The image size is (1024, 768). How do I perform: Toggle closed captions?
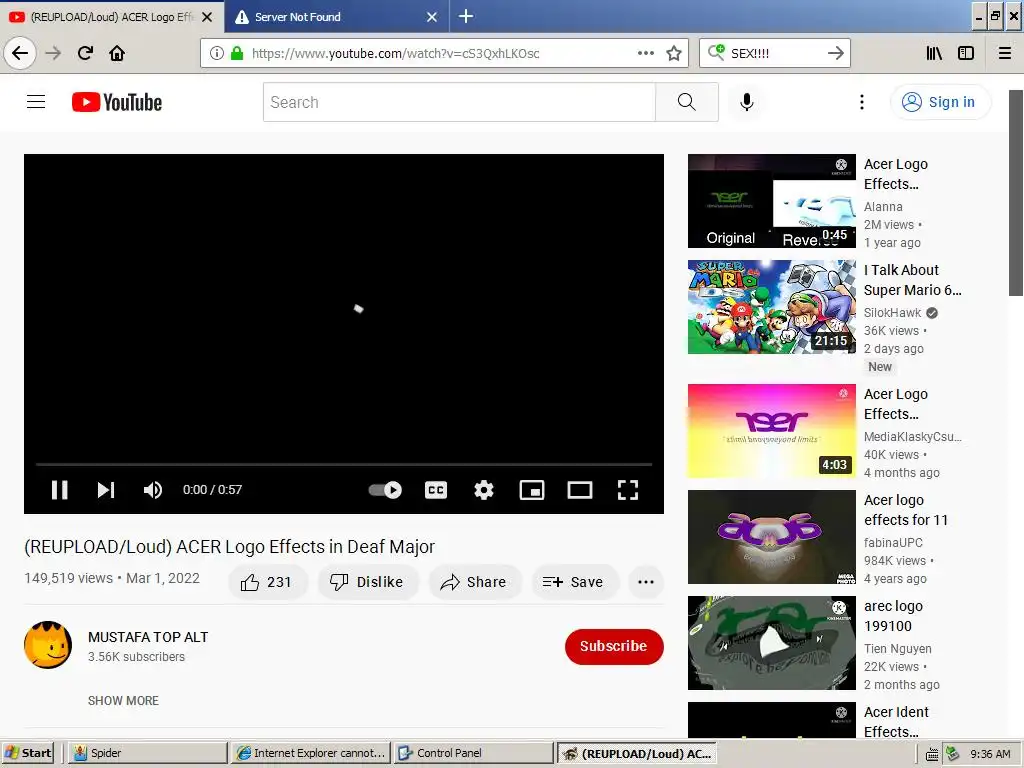point(436,490)
